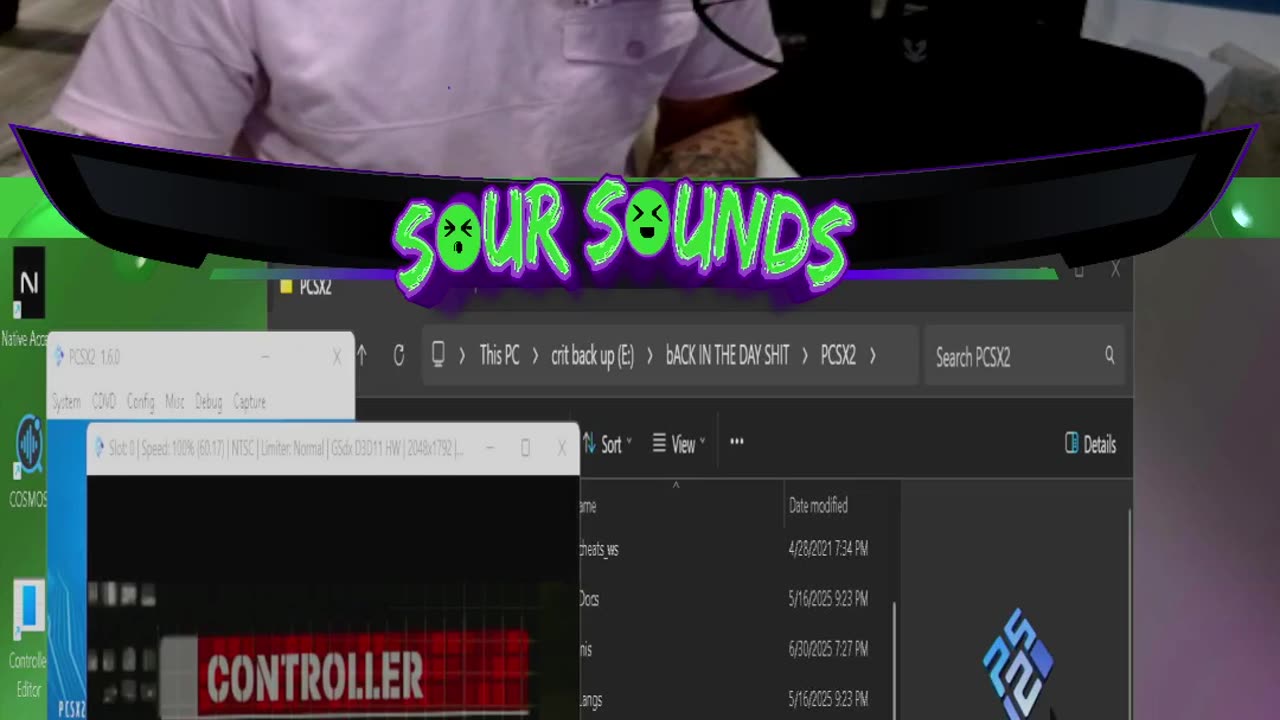
Task: Open the Config menu in PCSX2
Action: [141, 402]
